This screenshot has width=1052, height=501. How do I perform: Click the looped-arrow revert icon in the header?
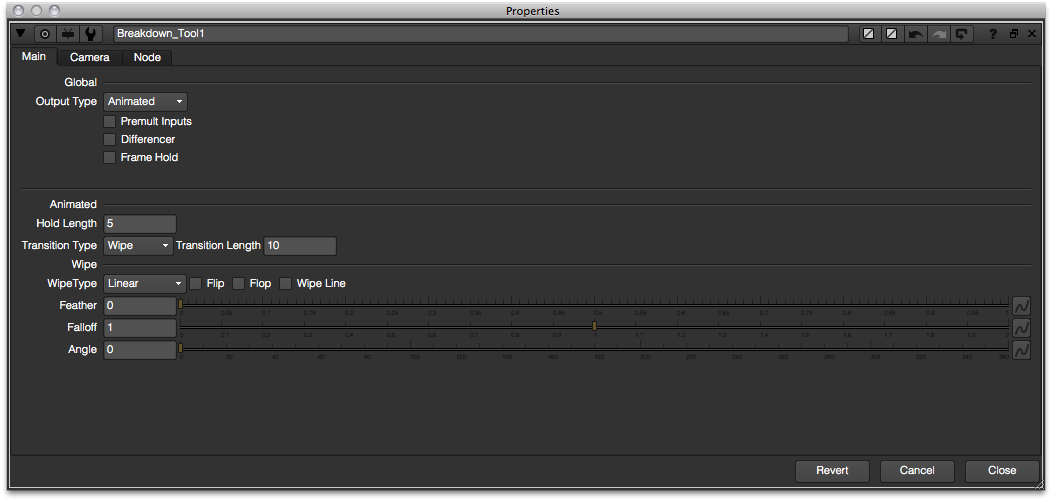pos(961,34)
